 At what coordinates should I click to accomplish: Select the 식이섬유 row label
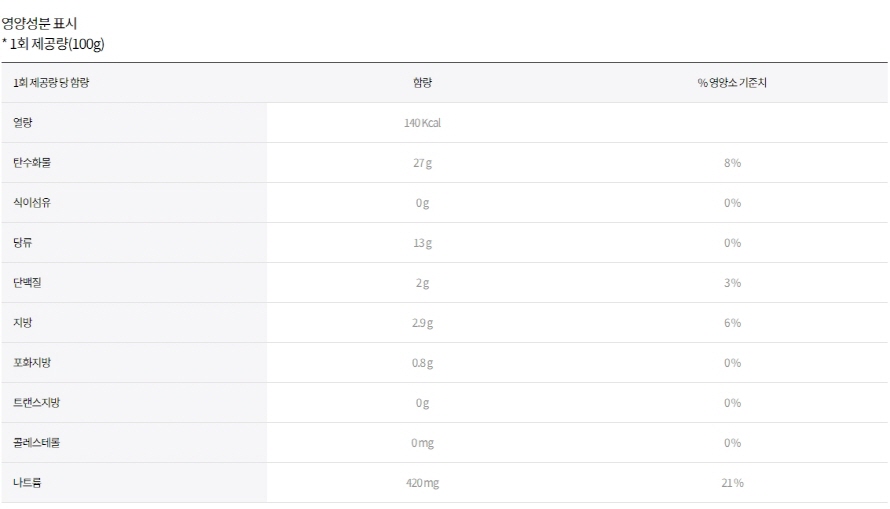[x=32, y=203]
